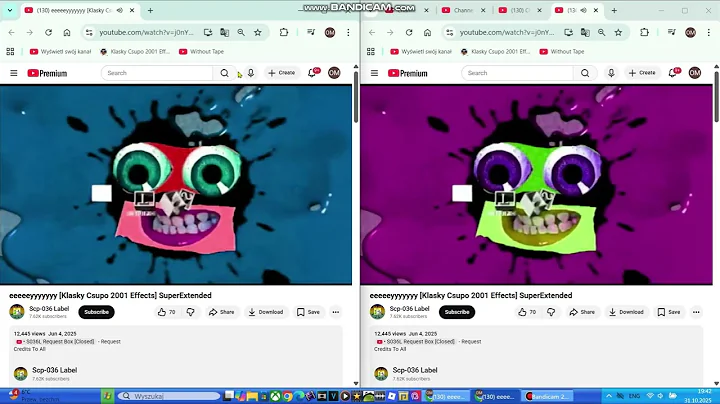Open a new tab in right Chrome window
Viewport: 720px width, 404px height.
pos(614,10)
